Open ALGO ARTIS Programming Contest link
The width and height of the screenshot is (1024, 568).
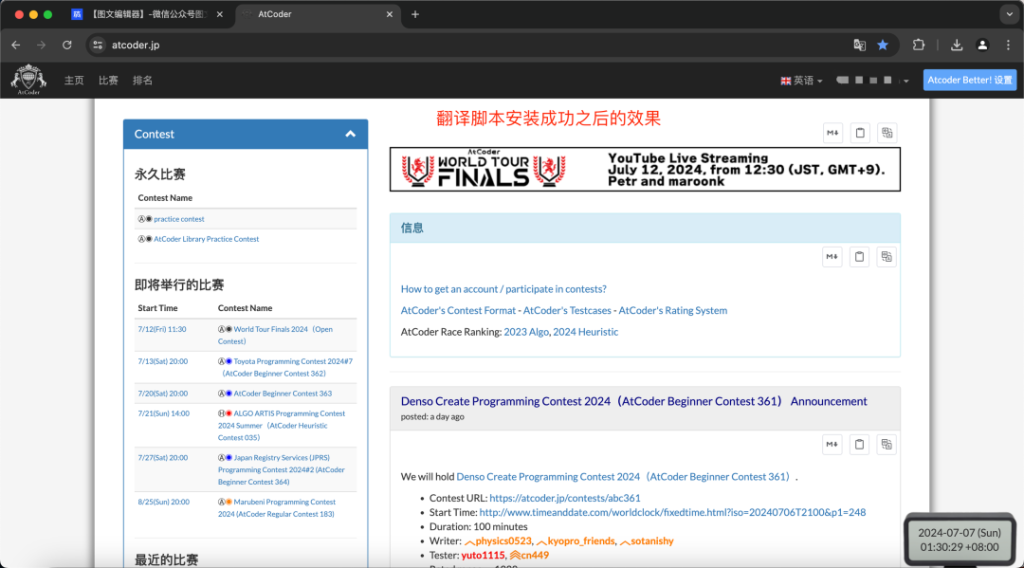click(281, 426)
